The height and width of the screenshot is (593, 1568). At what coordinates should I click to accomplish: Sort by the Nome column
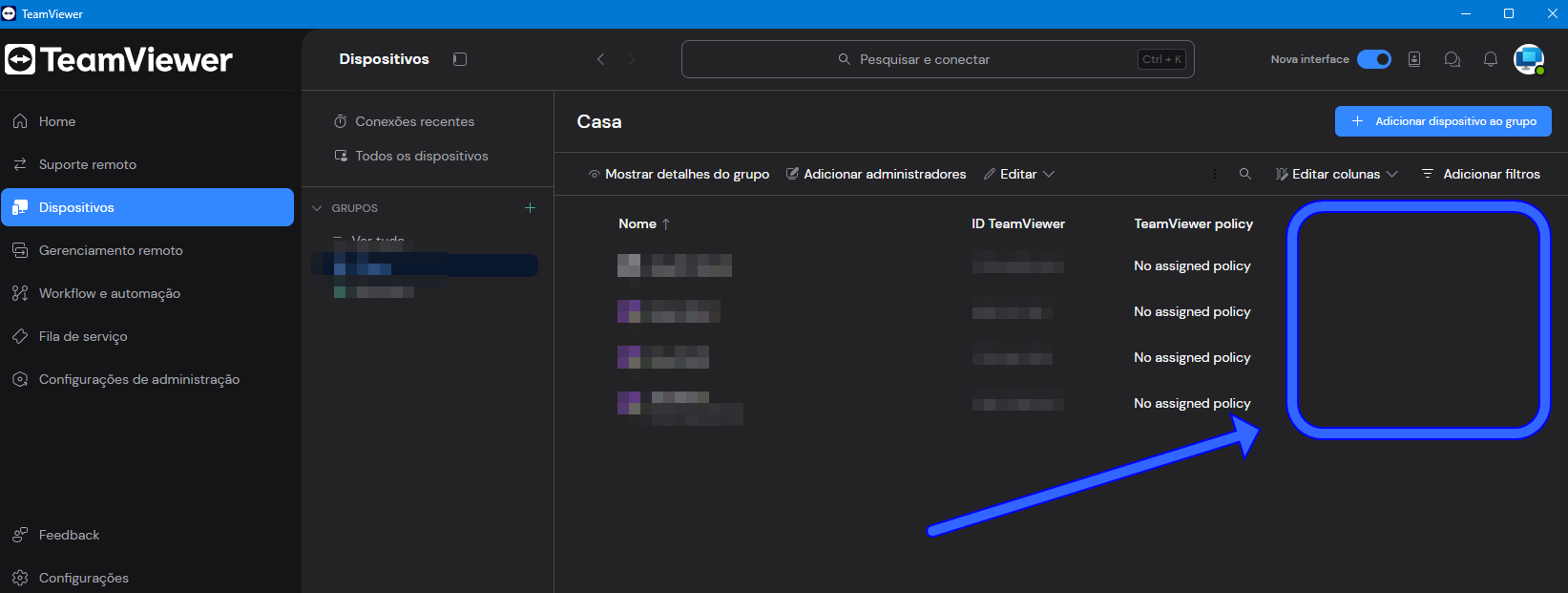(x=644, y=223)
